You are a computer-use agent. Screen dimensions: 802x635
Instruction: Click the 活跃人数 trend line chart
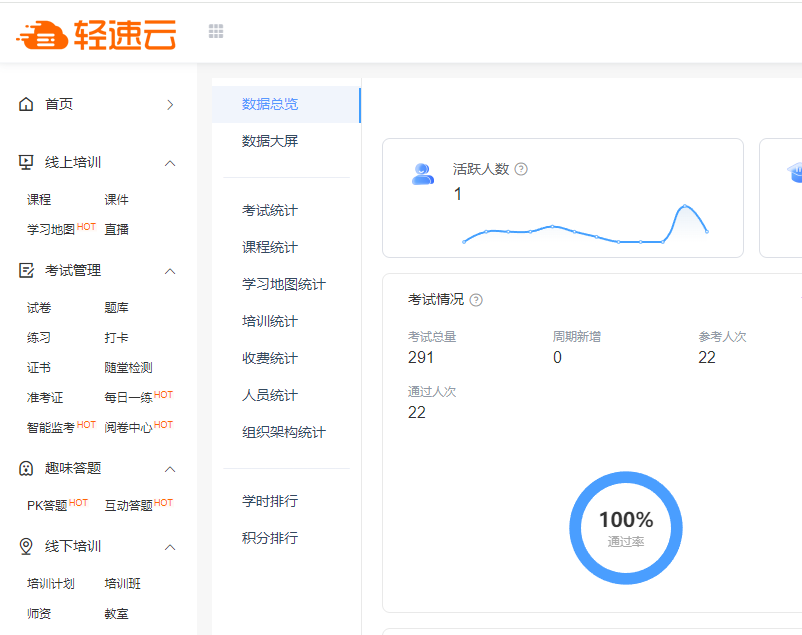point(585,227)
